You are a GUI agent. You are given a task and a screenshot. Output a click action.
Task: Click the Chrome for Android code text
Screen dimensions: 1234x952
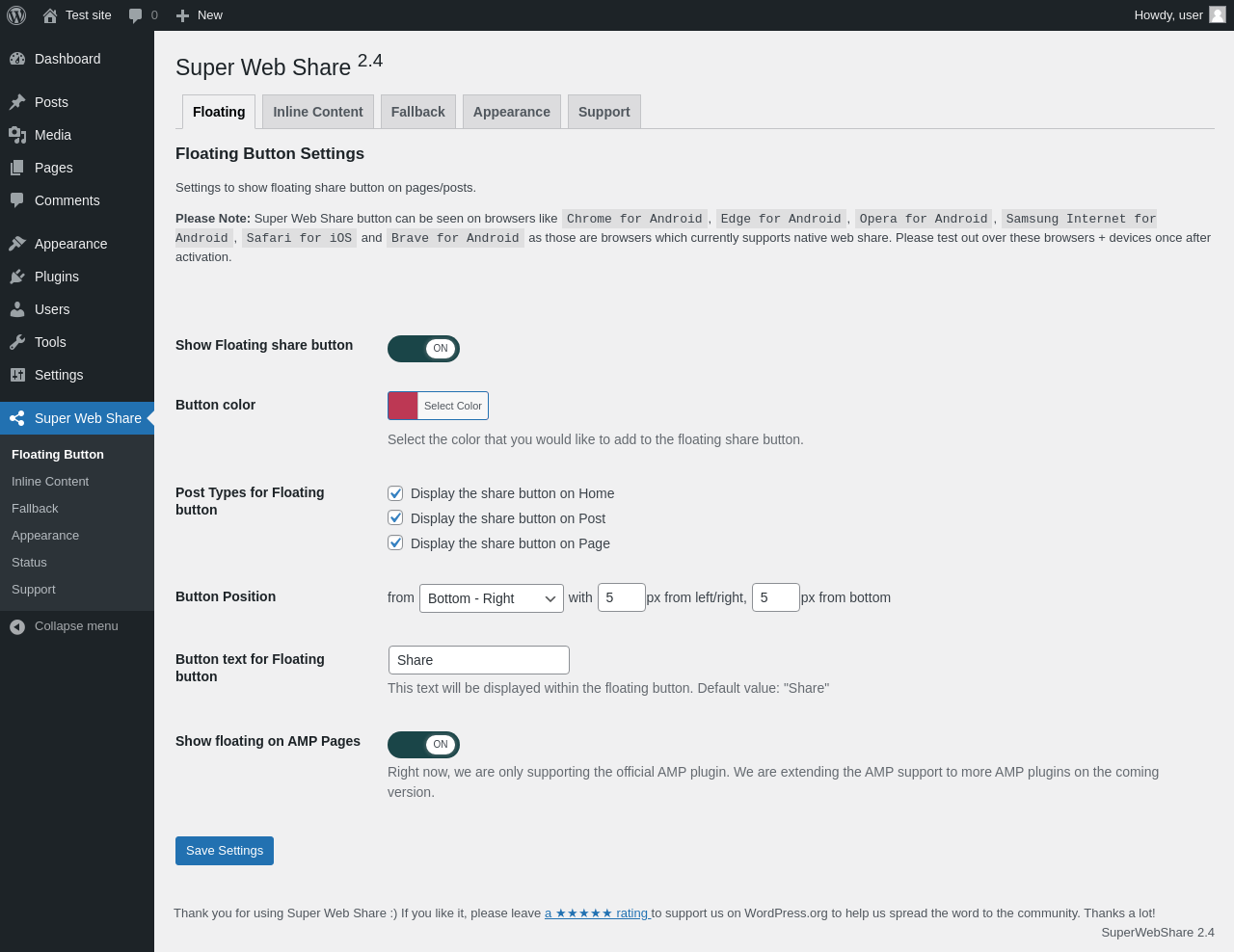click(634, 219)
